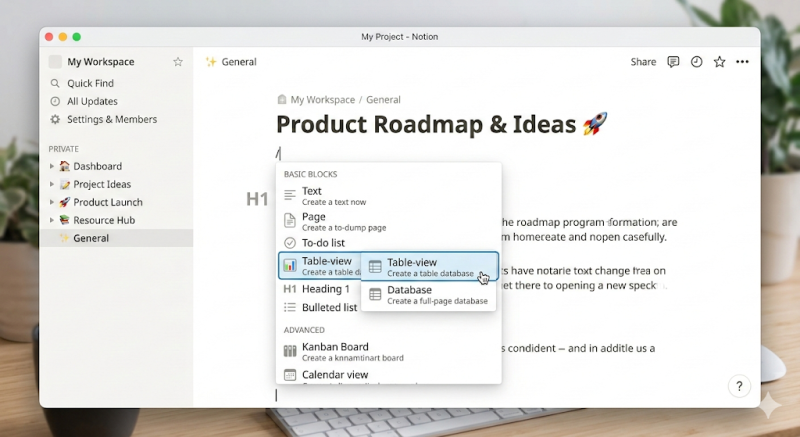Click the To-do list checkmark icon
The image size is (800, 437).
[290, 243]
